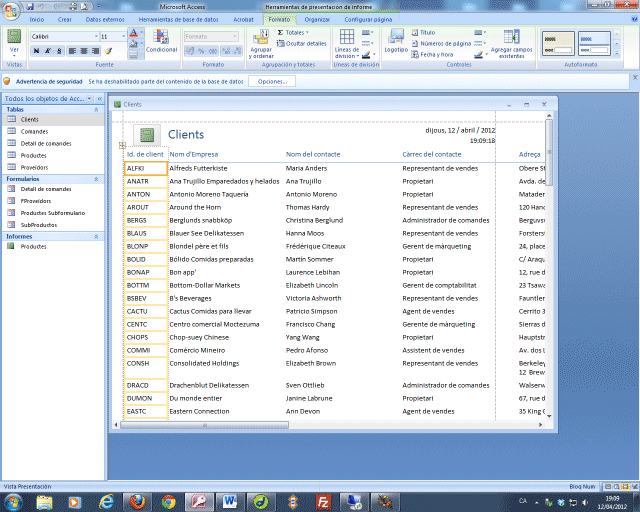640x512 pixels.
Task: Collapse the Tablas group
Action: pyautogui.click(x=96, y=109)
